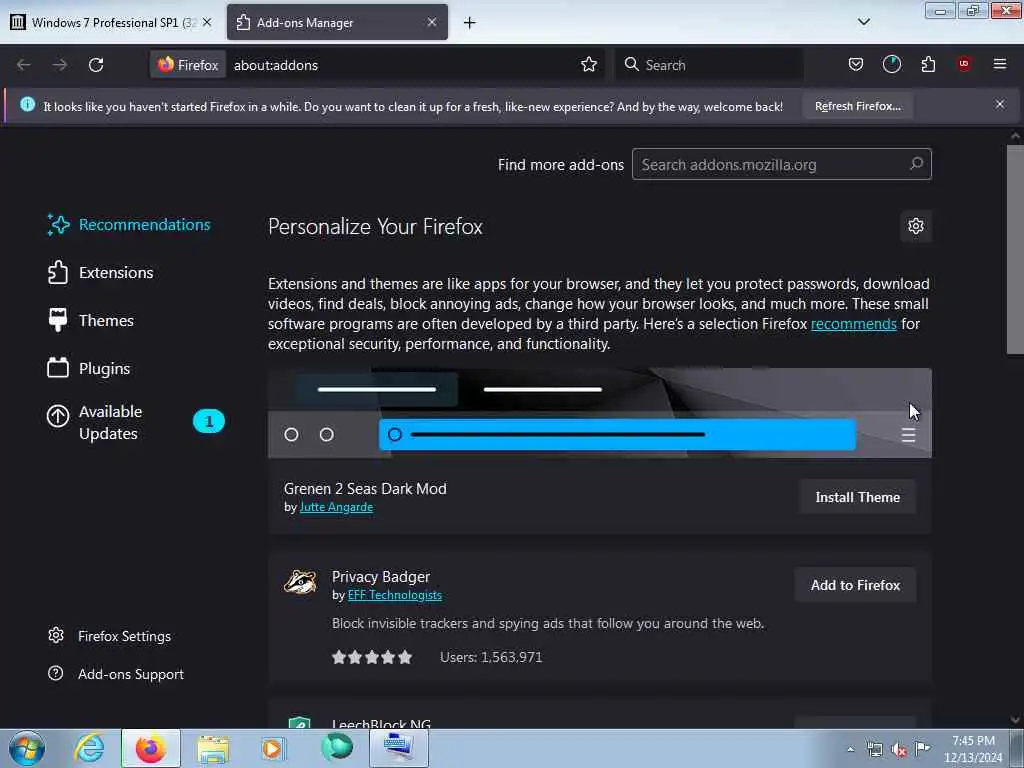Select the Add-ons Manager tab
Screen dimensions: 1024x768
(x=337, y=22)
